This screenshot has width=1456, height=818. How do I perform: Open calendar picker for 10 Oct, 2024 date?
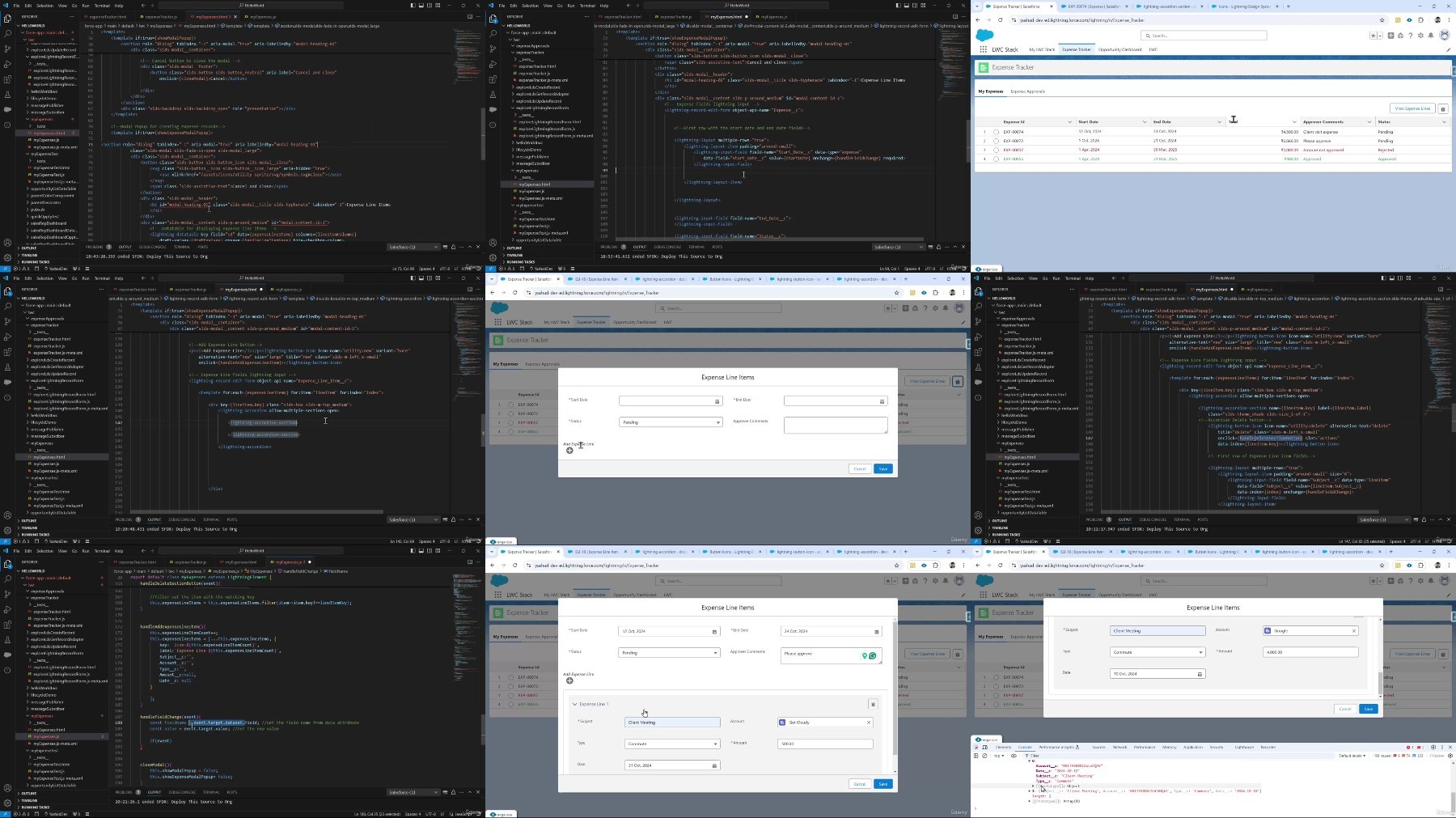pos(1200,673)
